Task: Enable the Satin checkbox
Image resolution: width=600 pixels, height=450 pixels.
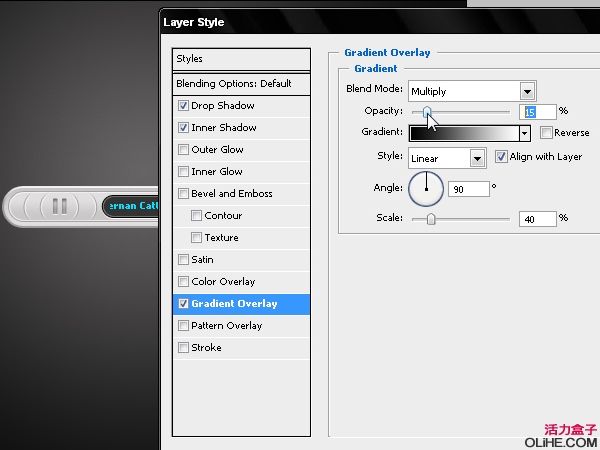Action: point(183,259)
